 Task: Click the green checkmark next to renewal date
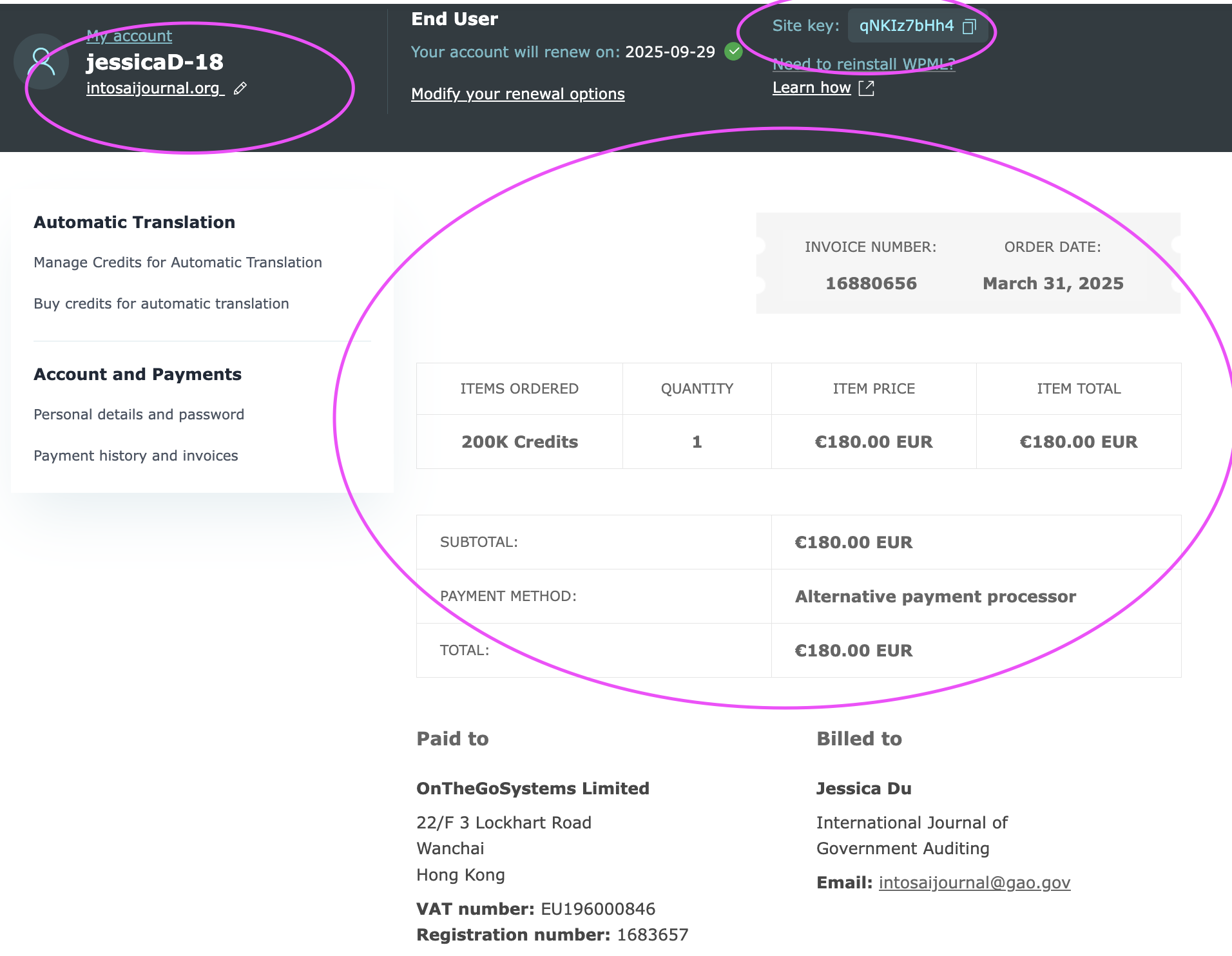tap(733, 52)
